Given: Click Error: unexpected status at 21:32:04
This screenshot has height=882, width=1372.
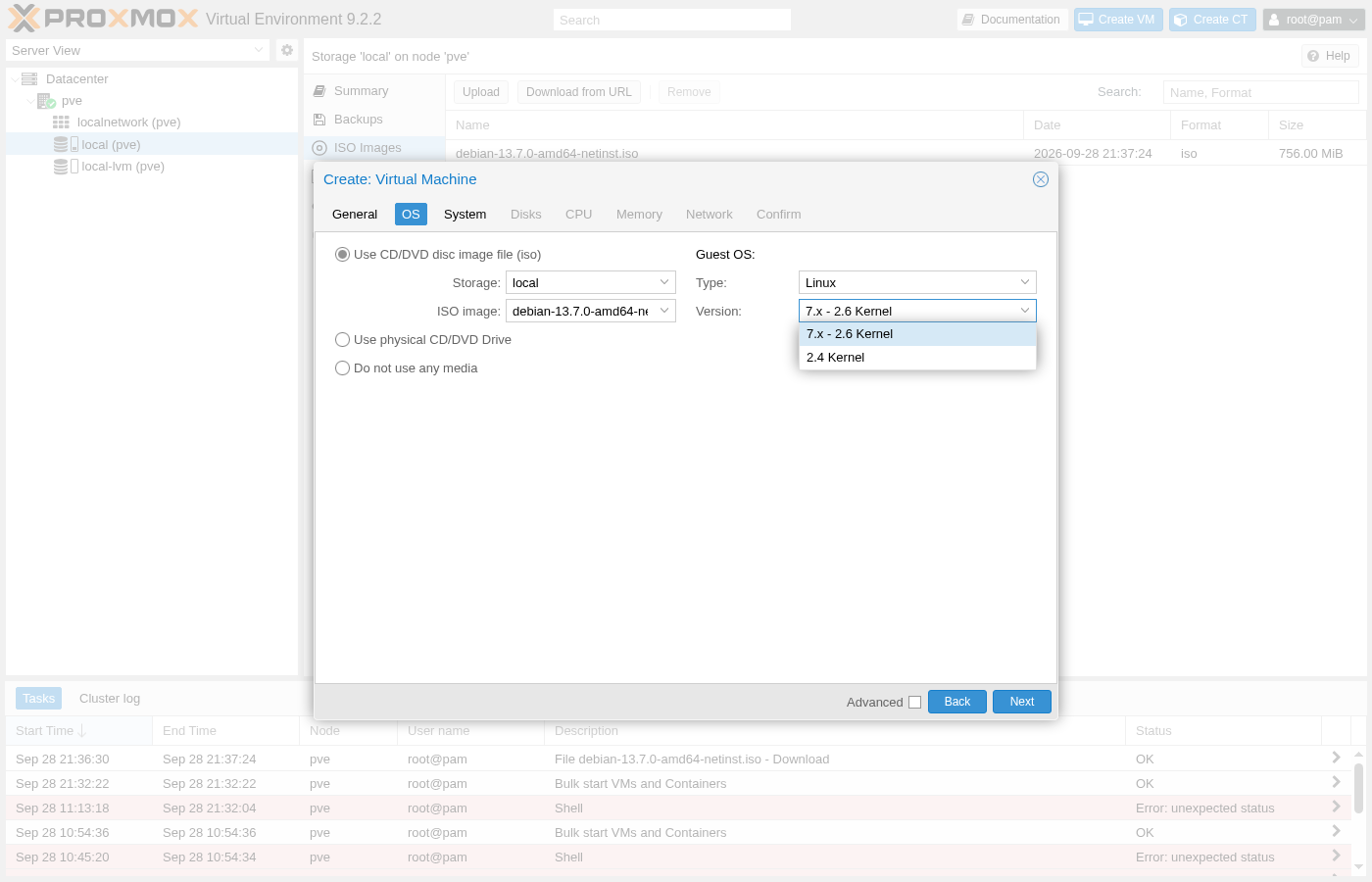Looking at the screenshot, I should point(1204,808).
